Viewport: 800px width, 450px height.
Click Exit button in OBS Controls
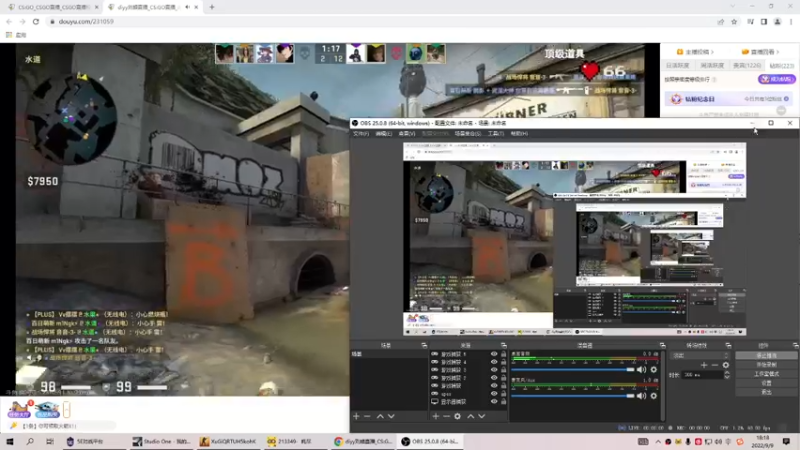coord(766,392)
